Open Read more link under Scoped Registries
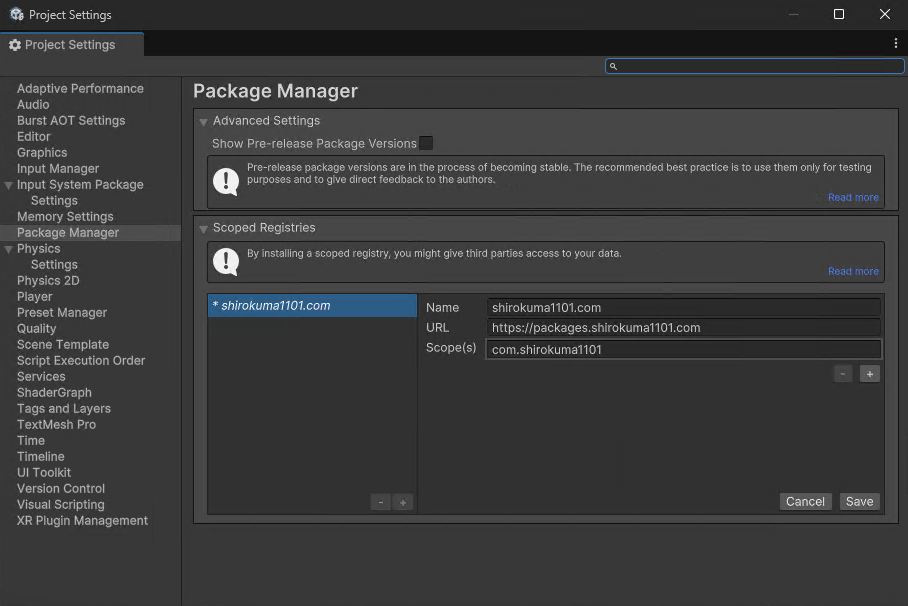This screenshot has height=606, width=908. coord(853,272)
